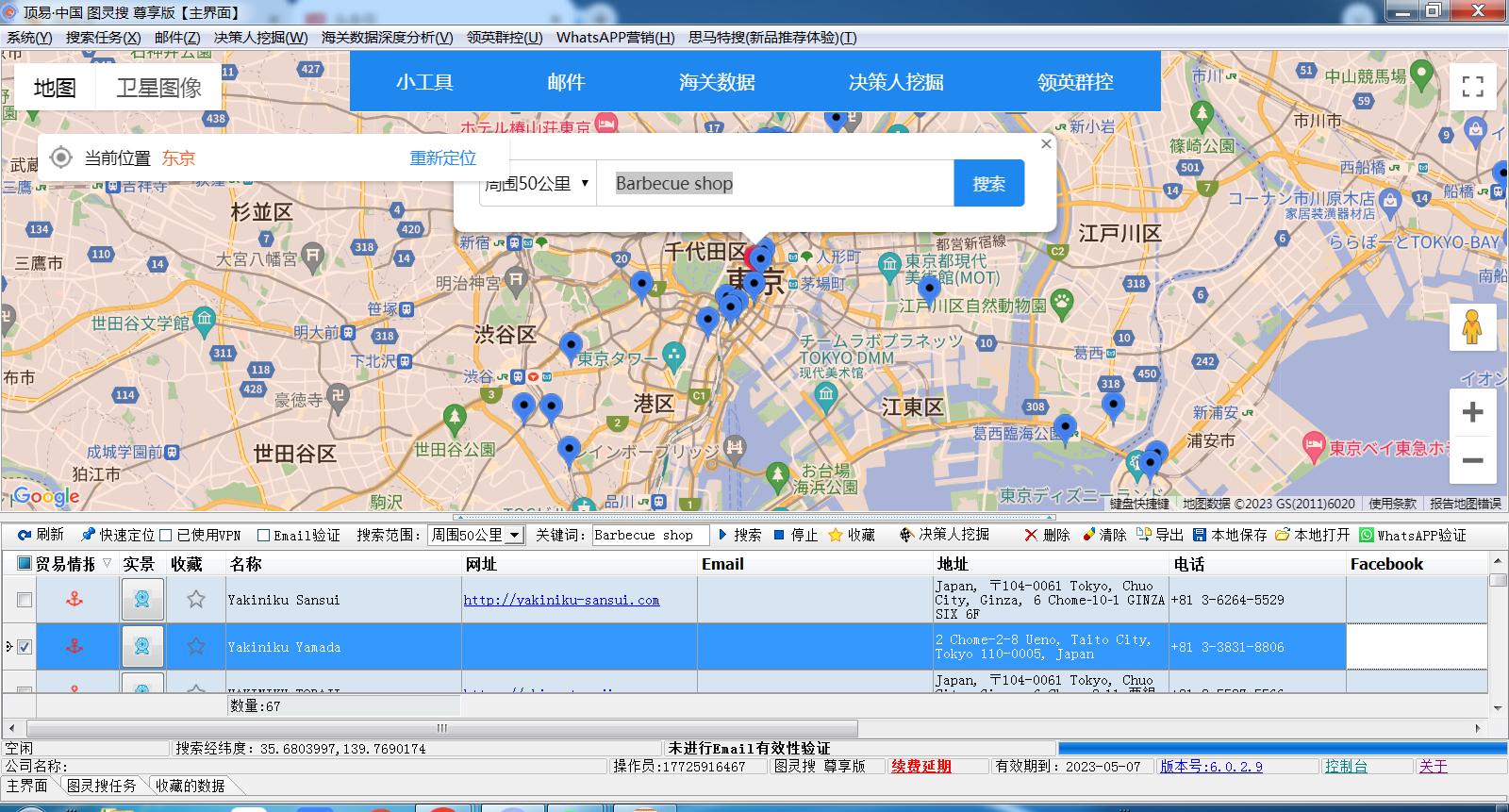Uncheck the Yakiniku Yamada row checkbox

point(25,647)
